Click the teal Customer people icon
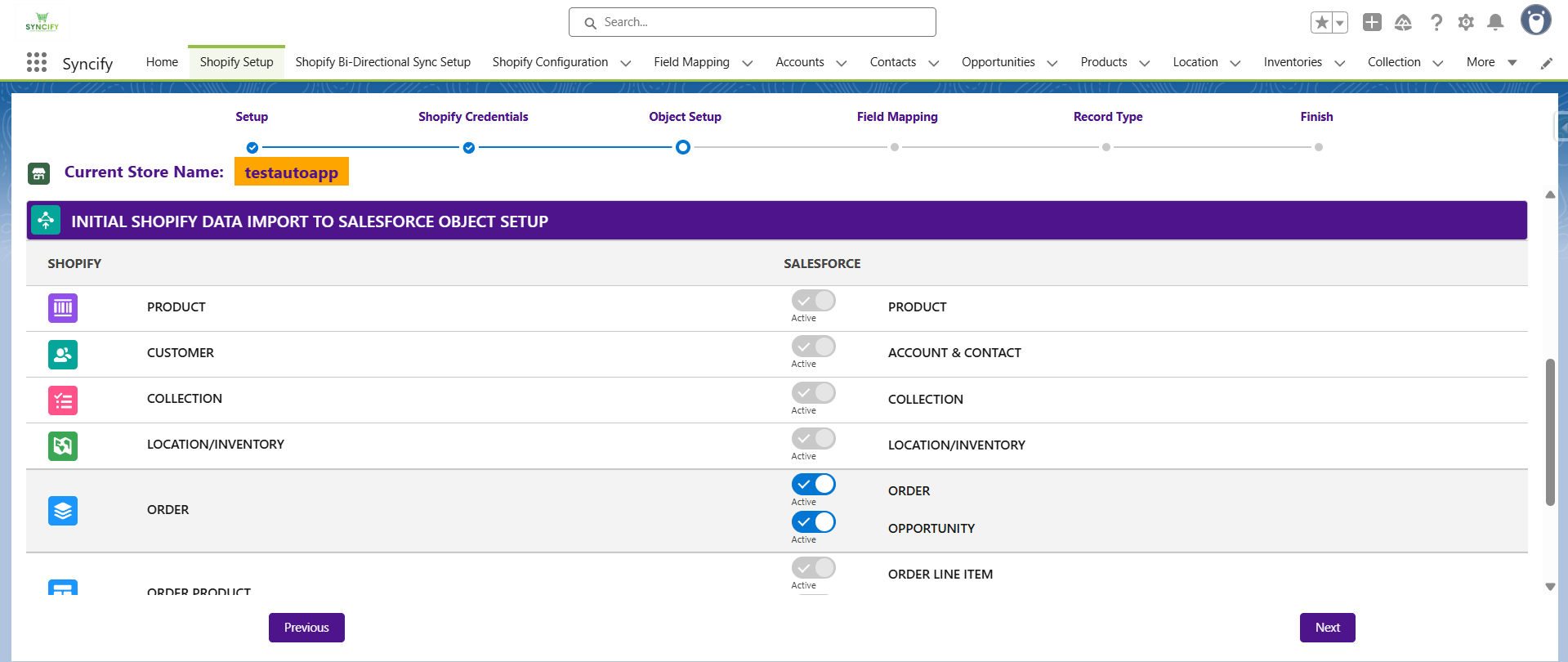 click(63, 355)
